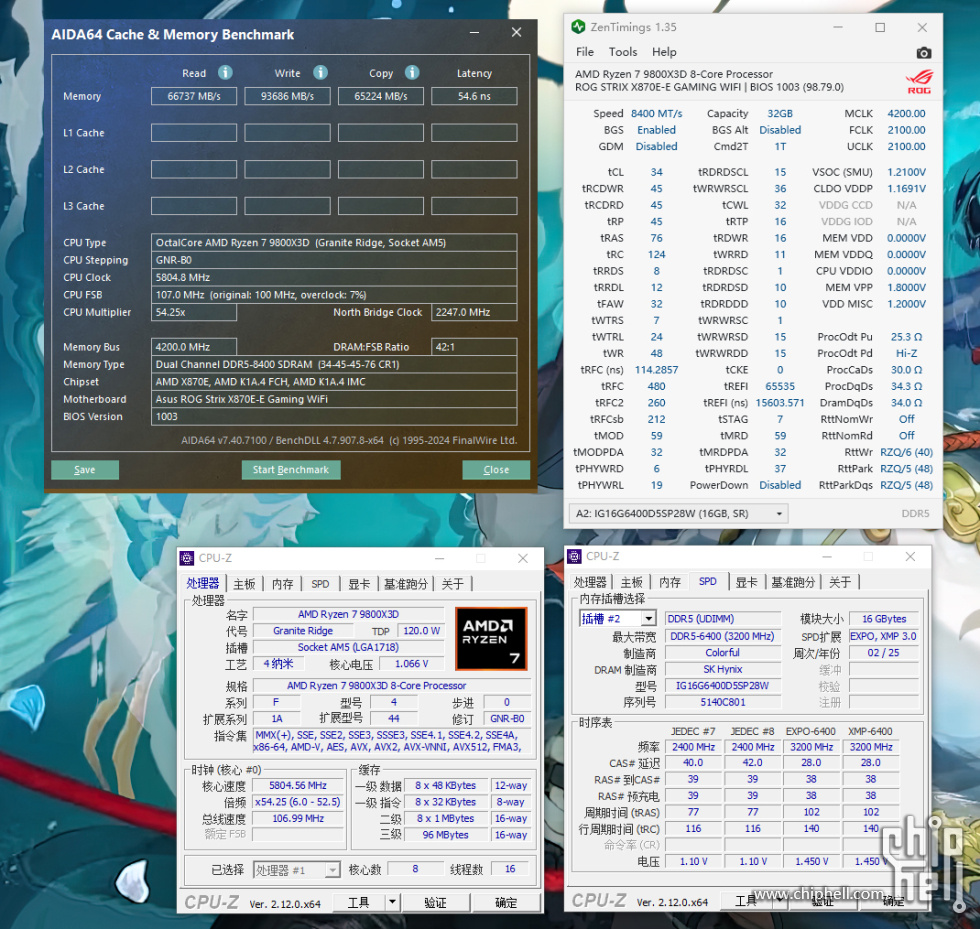
Task: Switch to 显卡 tab in right CPU-Z
Action: pyautogui.click(x=746, y=582)
